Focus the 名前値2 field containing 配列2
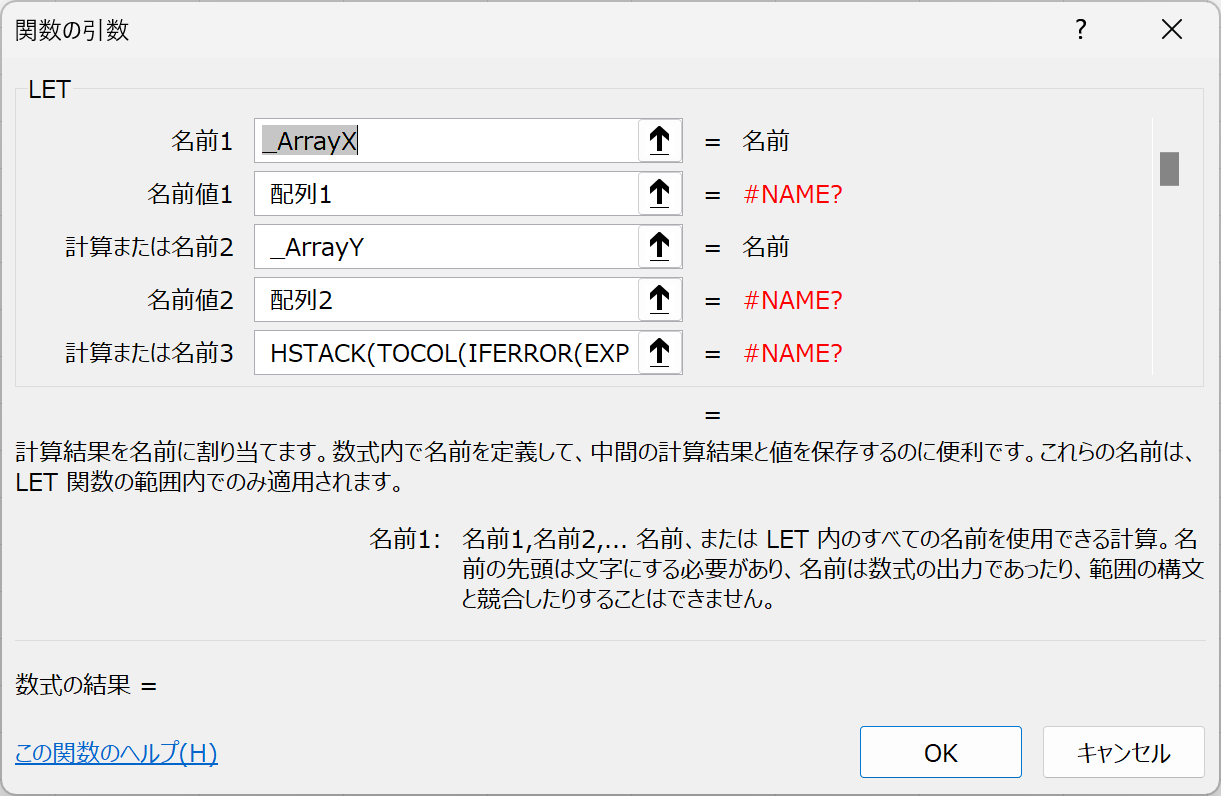Screen dimensions: 1221x796 (446, 300)
